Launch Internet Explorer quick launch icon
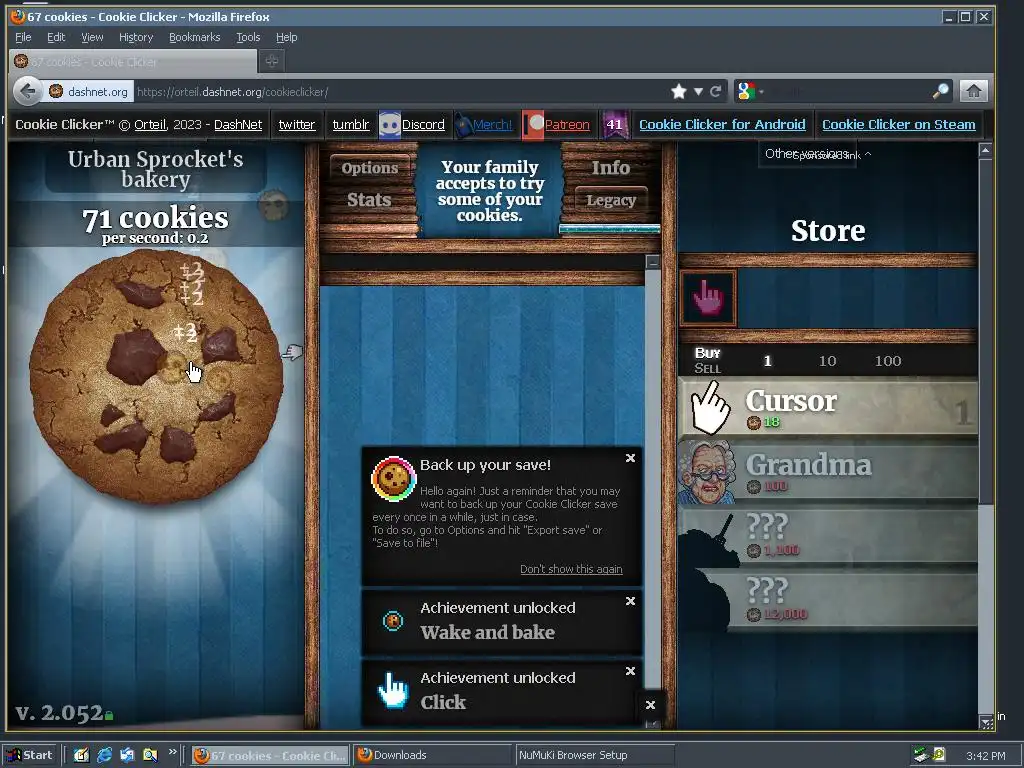 tap(104, 755)
